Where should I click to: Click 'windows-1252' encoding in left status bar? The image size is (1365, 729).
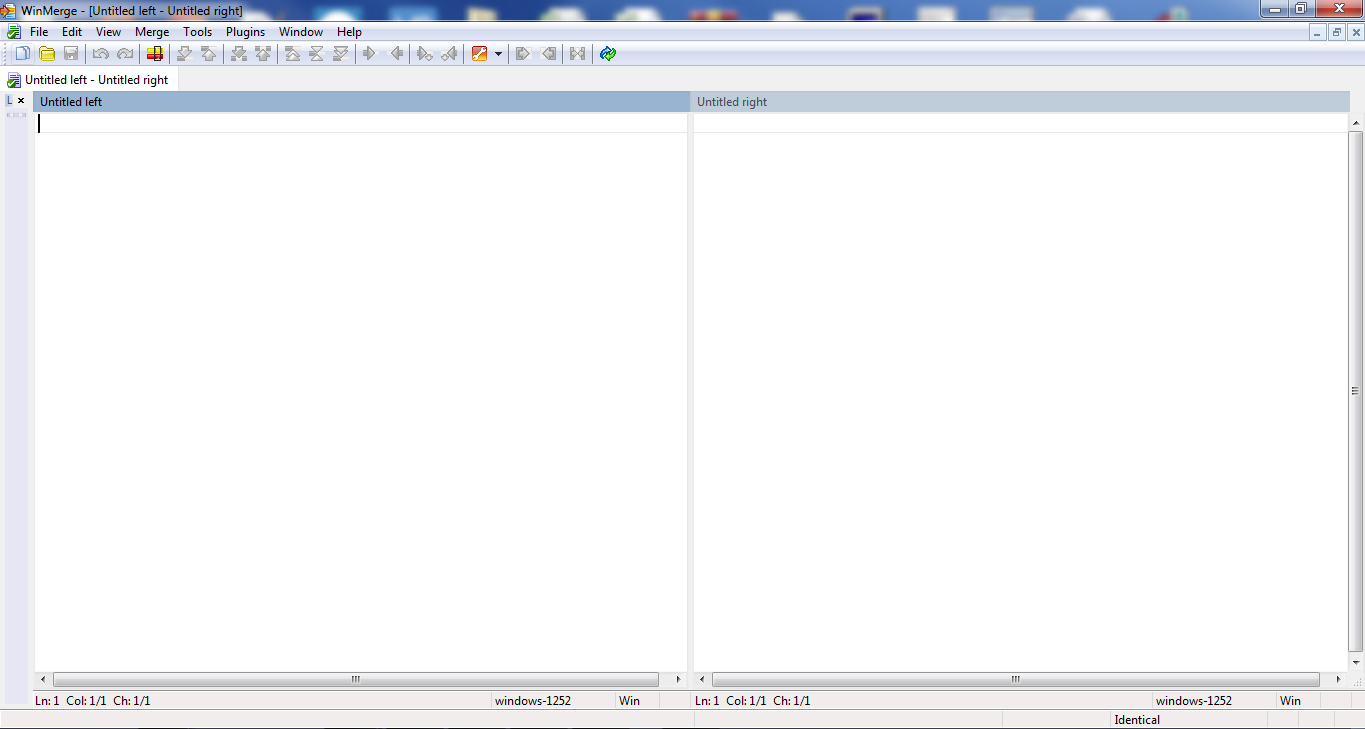(x=533, y=701)
